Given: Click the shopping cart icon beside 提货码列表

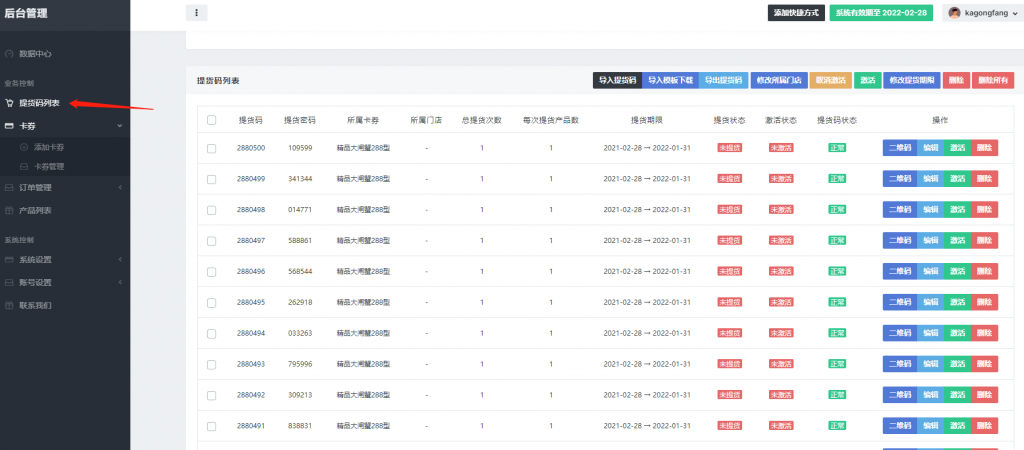Looking at the screenshot, I should point(9,103).
